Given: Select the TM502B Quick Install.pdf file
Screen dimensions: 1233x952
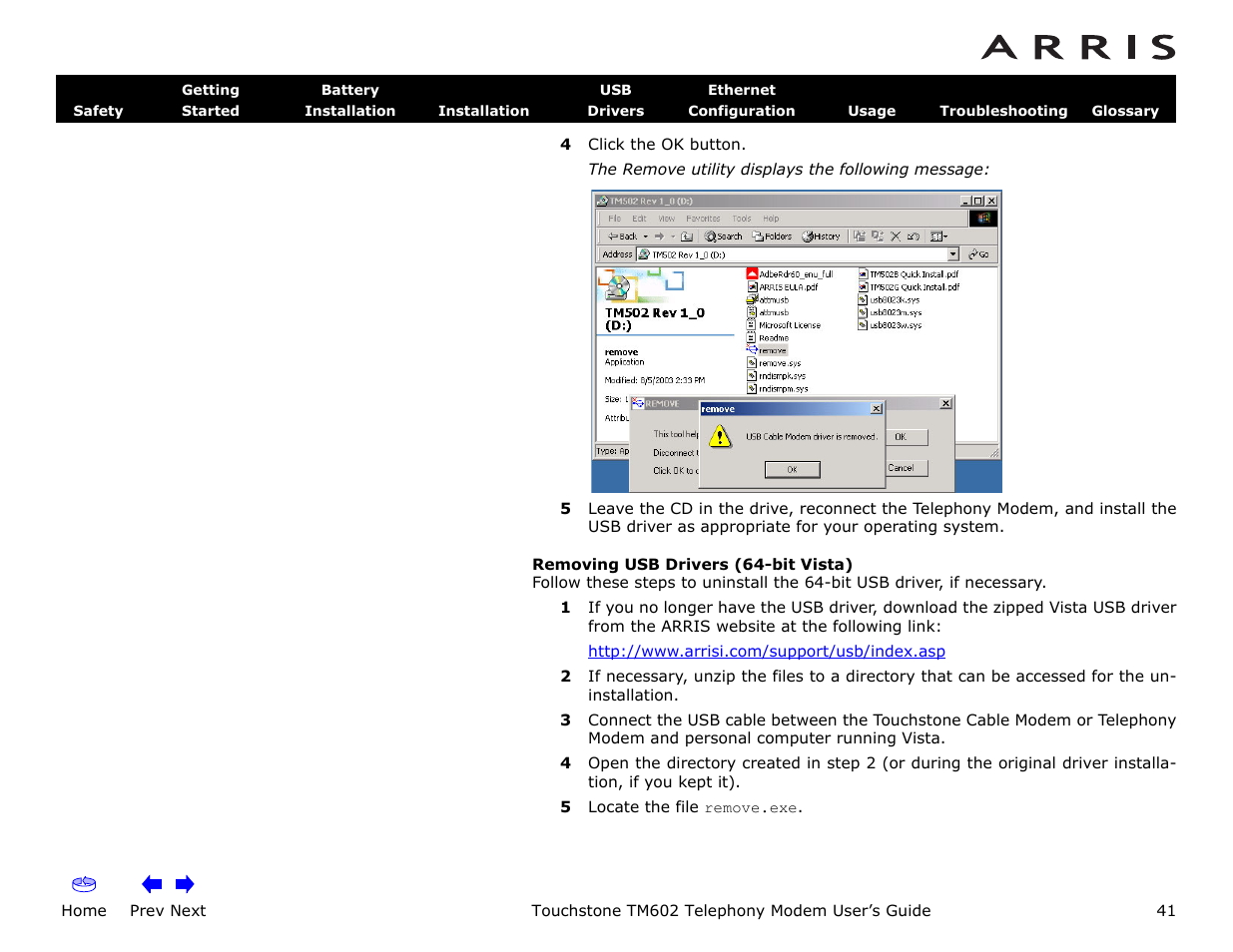Looking at the screenshot, I should pos(909,273).
